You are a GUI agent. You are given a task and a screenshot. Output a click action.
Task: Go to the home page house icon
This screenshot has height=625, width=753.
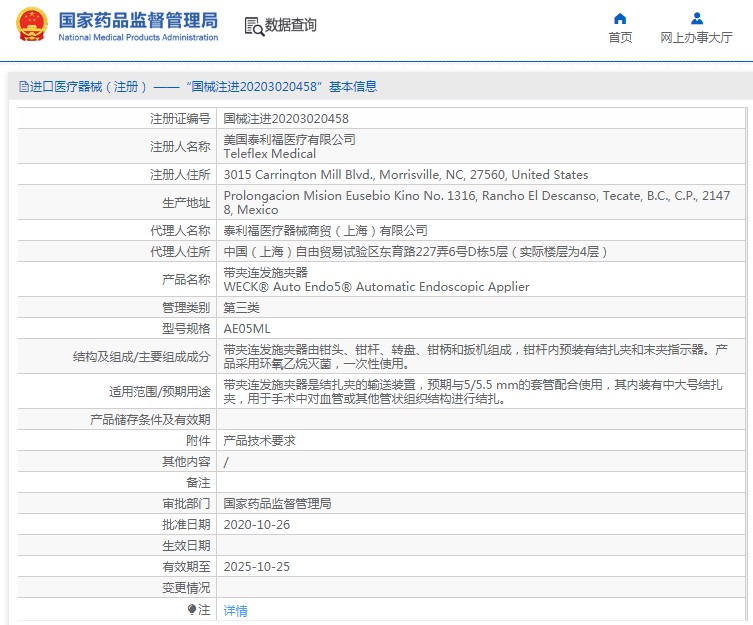point(620,19)
